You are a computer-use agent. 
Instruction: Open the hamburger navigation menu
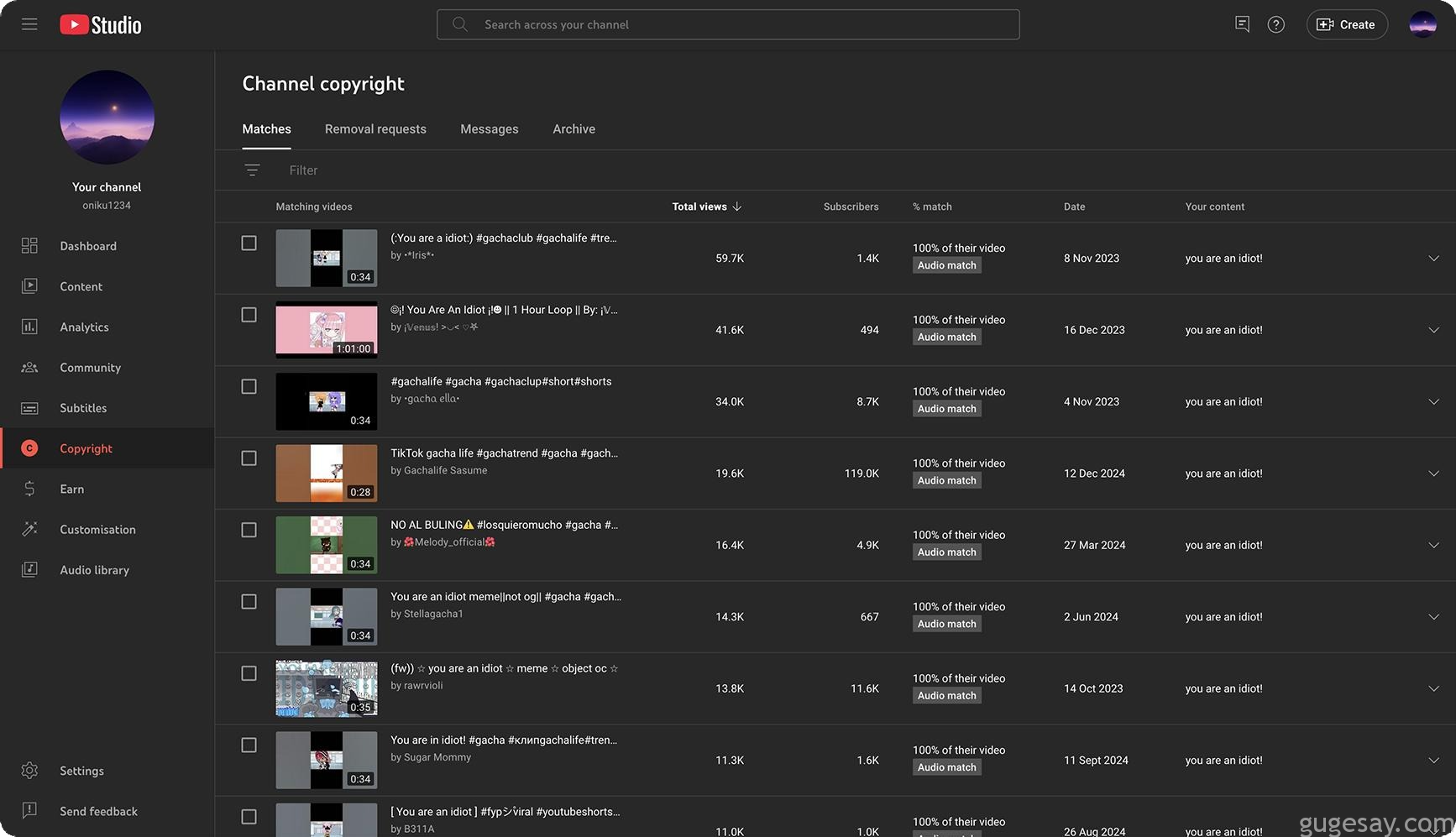click(x=29, y=24)
